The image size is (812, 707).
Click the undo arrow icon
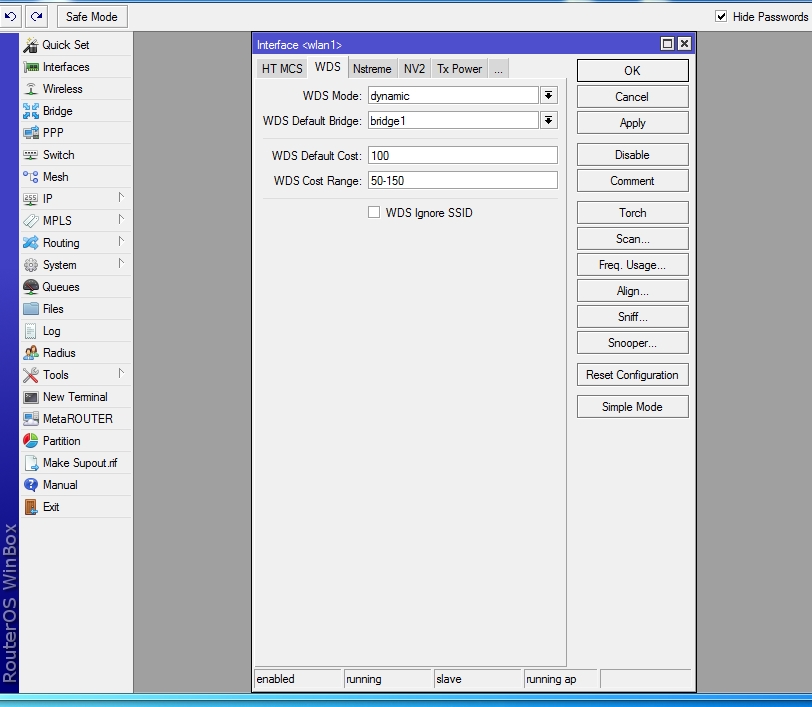(12, 16)
